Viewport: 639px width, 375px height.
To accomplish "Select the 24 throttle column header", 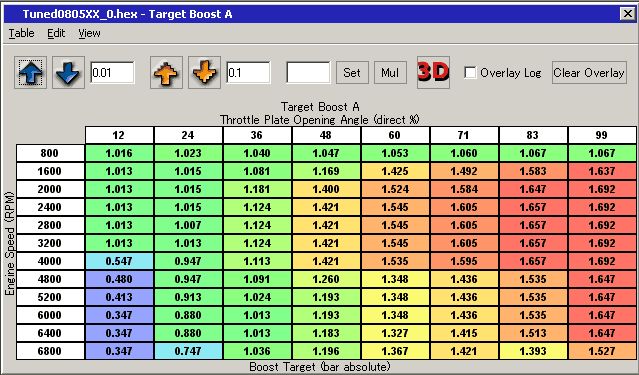I will click(x=188, y=135).
